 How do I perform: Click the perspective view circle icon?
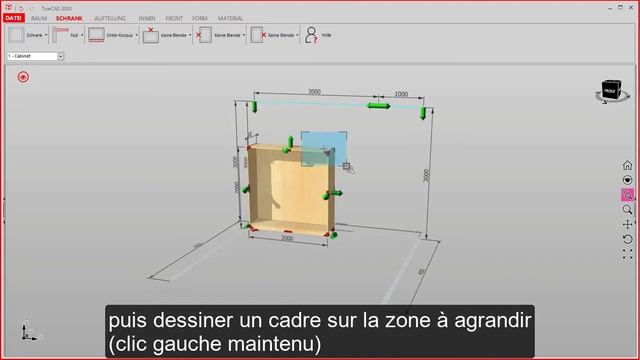point(627,180)
